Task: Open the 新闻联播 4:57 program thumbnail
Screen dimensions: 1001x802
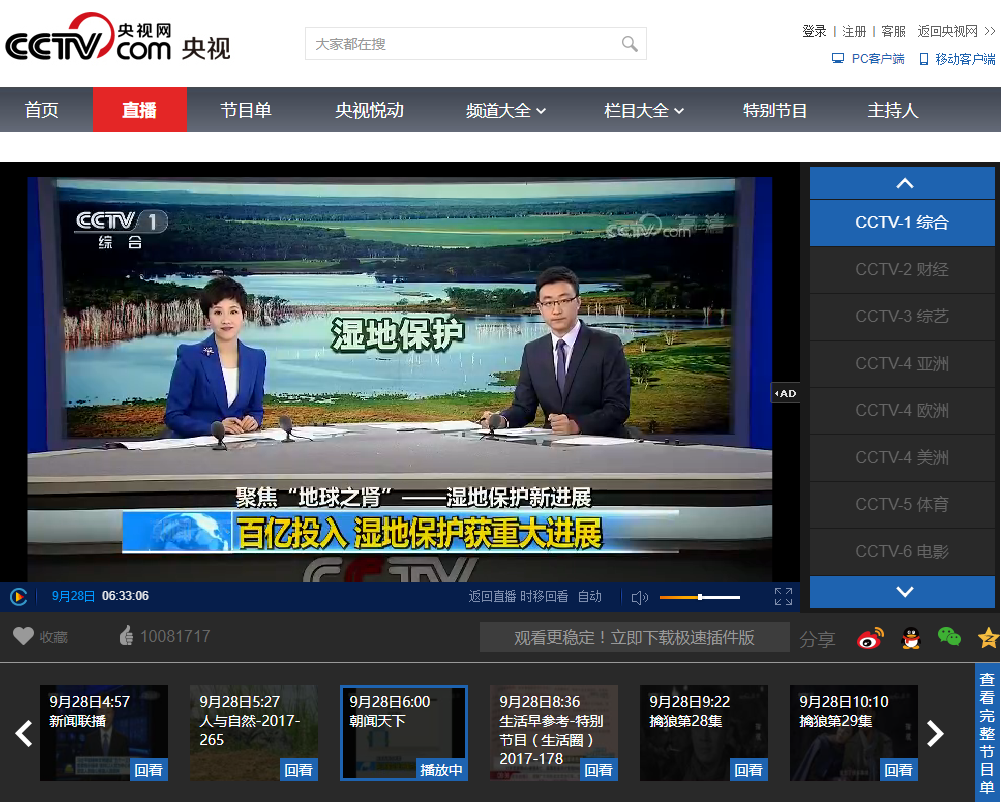Action: [103, 733]
